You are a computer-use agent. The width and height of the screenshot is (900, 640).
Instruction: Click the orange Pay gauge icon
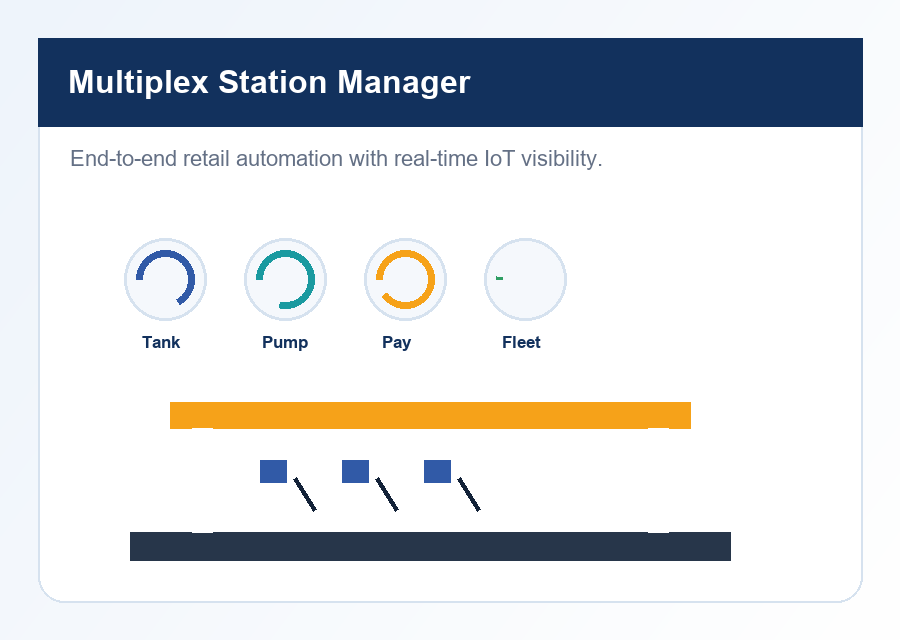[405, 280]
